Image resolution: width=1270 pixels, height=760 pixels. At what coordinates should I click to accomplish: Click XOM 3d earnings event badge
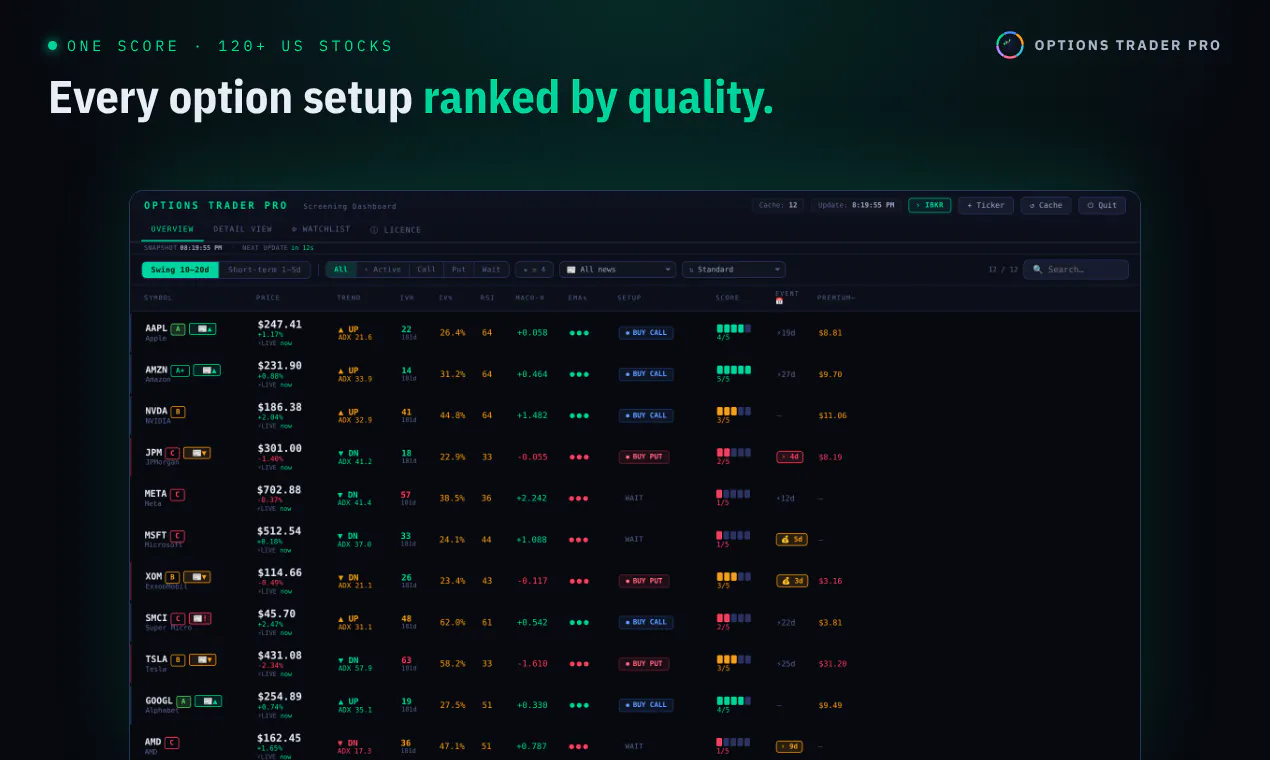(x=792, y=581)
